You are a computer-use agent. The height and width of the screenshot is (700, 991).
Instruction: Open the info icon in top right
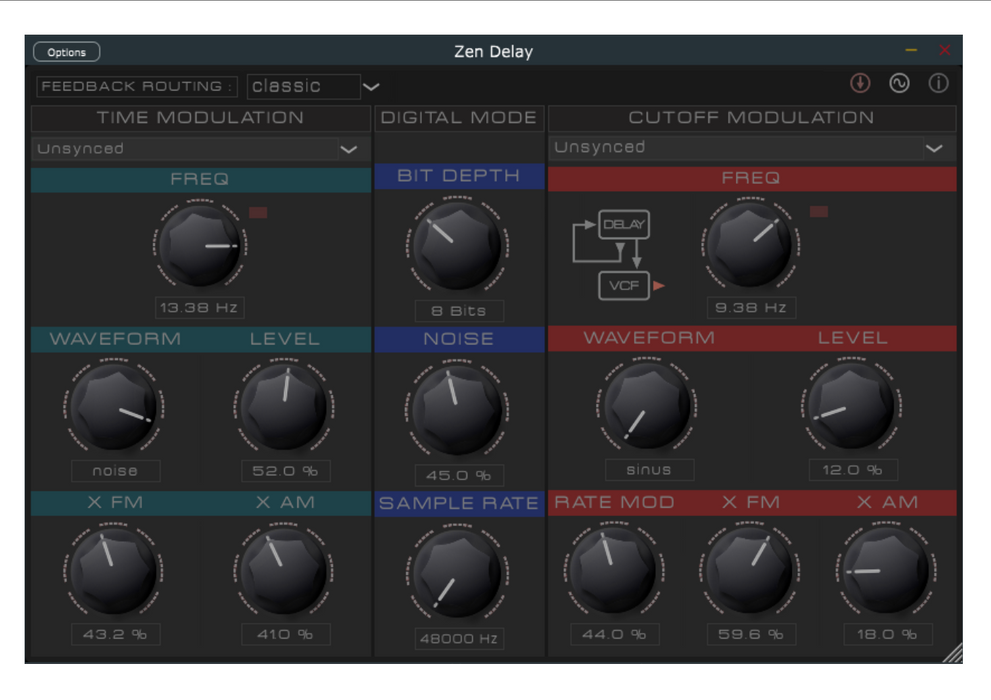[938, 84]
